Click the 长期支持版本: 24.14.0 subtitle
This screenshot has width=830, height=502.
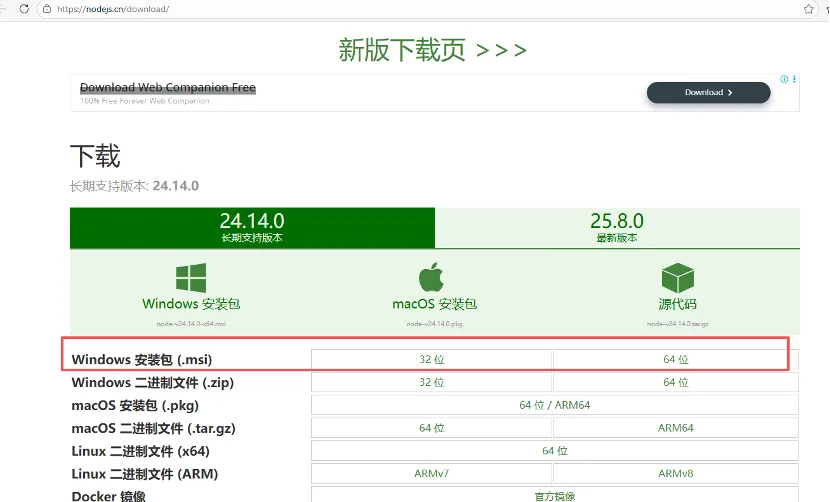pos(134,186)
